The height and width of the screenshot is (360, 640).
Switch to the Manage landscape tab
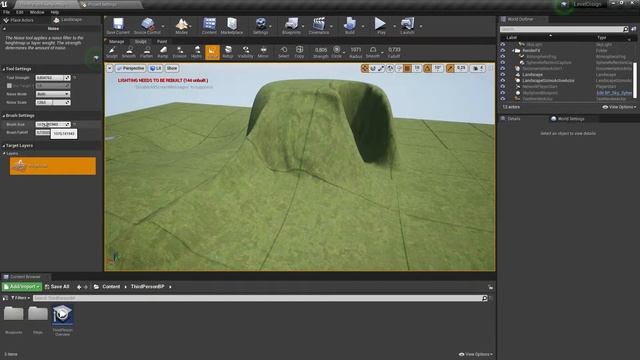[x=117, y=42]
